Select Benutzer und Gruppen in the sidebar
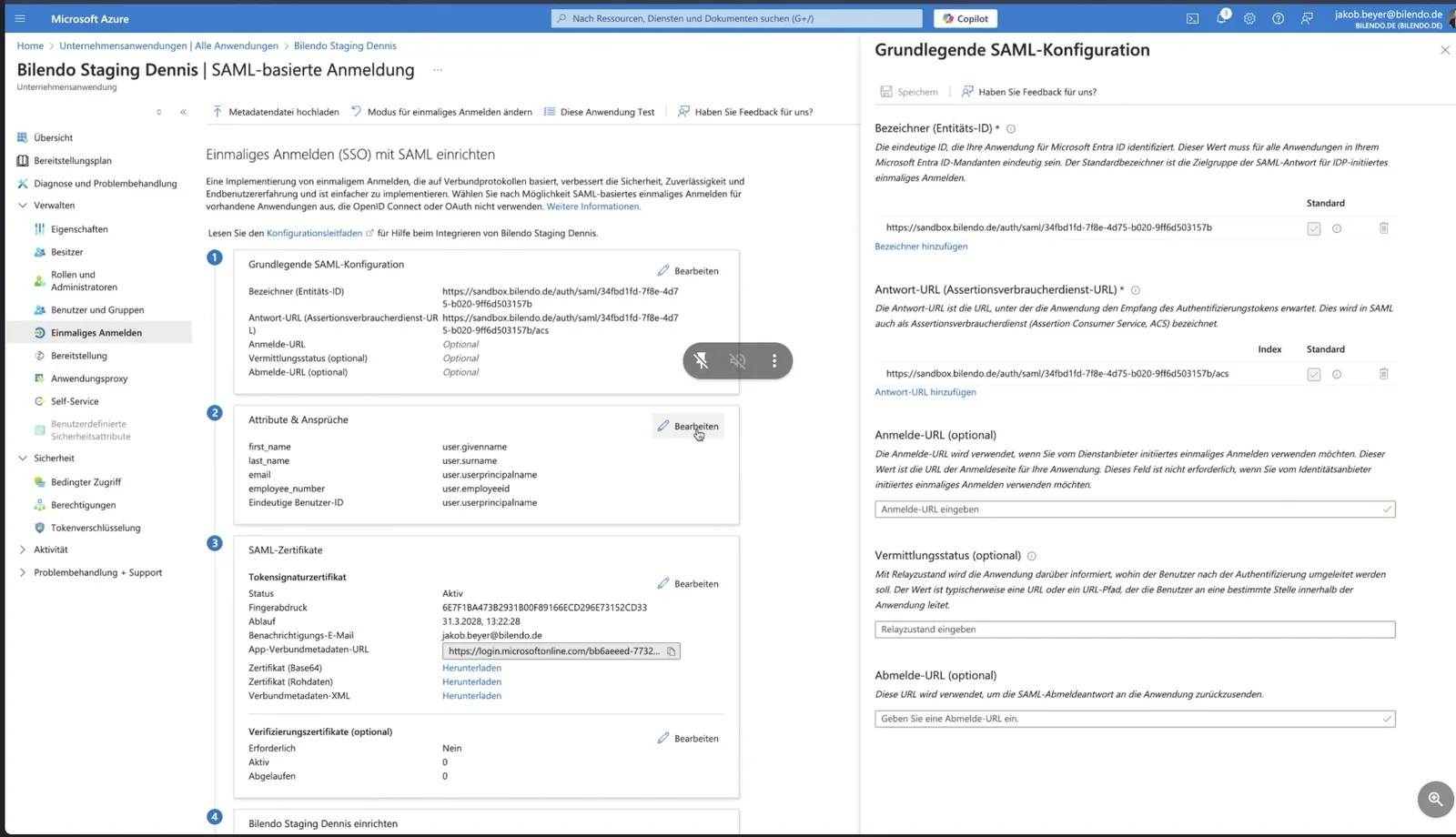The image size is (1456, 837). 97,310
